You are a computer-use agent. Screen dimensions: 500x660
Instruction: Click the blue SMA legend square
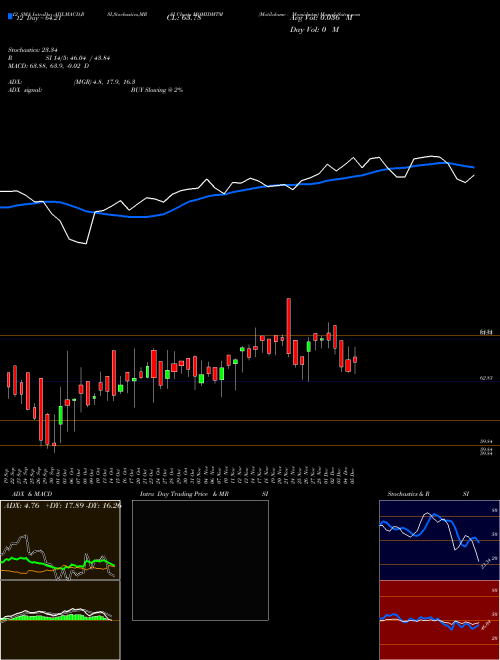(x=10, y=16)
